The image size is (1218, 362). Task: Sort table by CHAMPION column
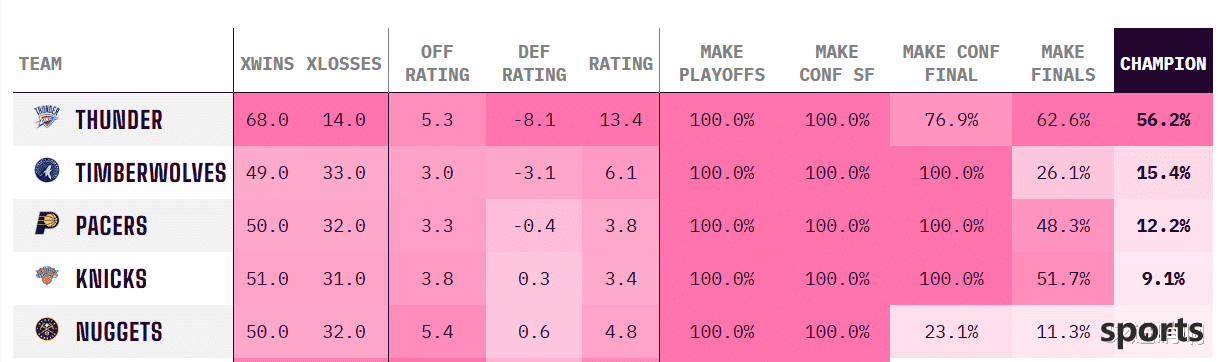[1163, 63]
